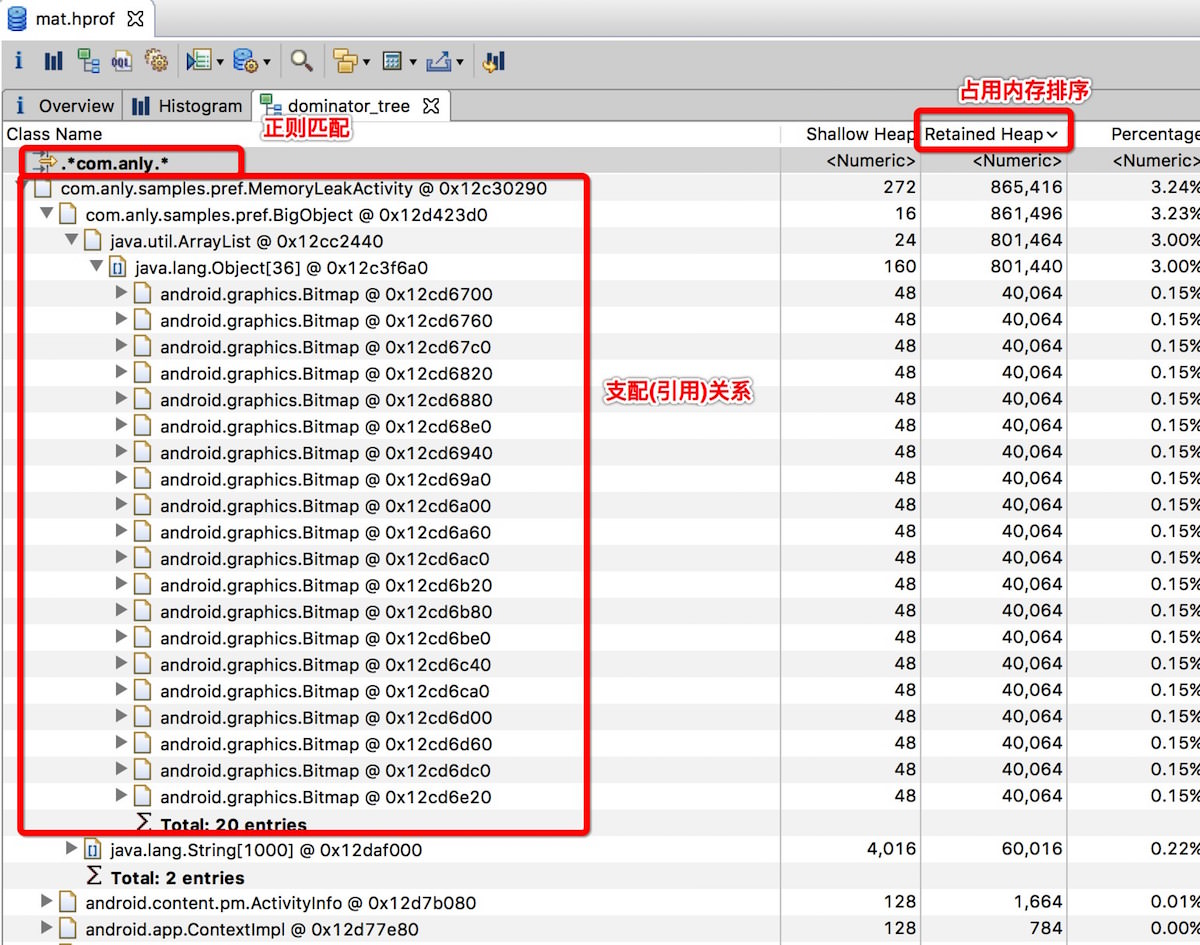Click the Shallow Heap numeric filter field
The width and height of the screenshot is (1200, 945).
pyautogui.click(x=851, y=161)
